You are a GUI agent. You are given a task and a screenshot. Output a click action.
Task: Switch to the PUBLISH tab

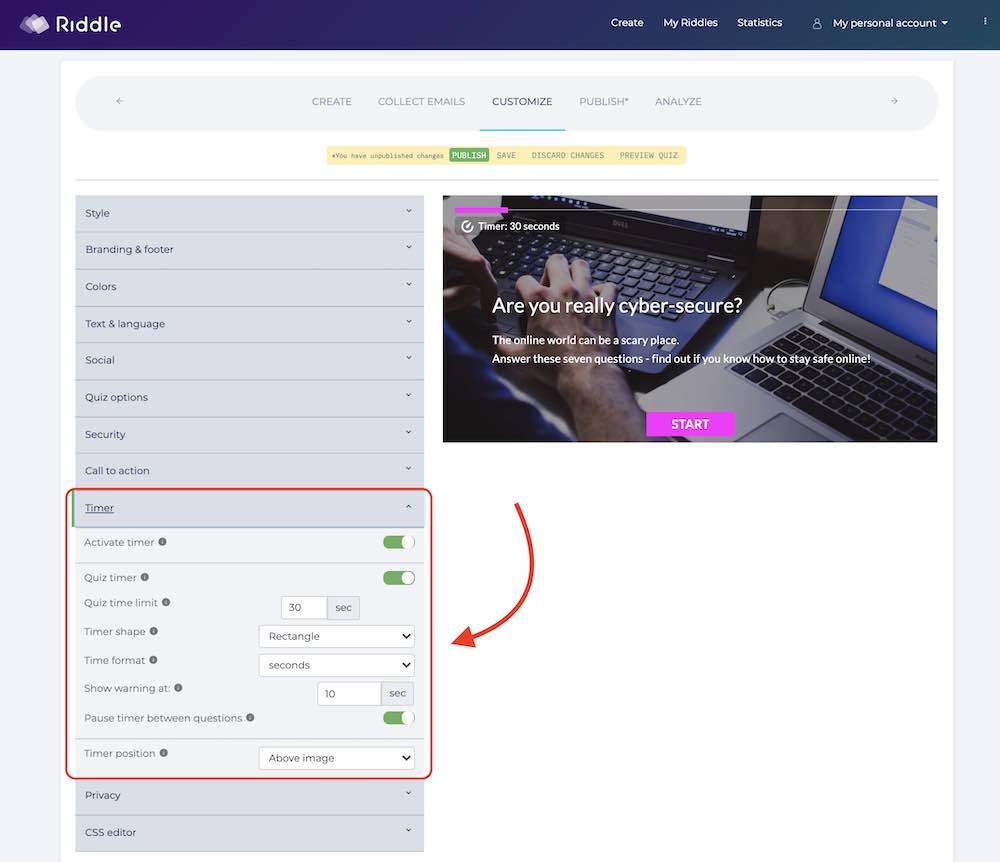tap(604, 101)
